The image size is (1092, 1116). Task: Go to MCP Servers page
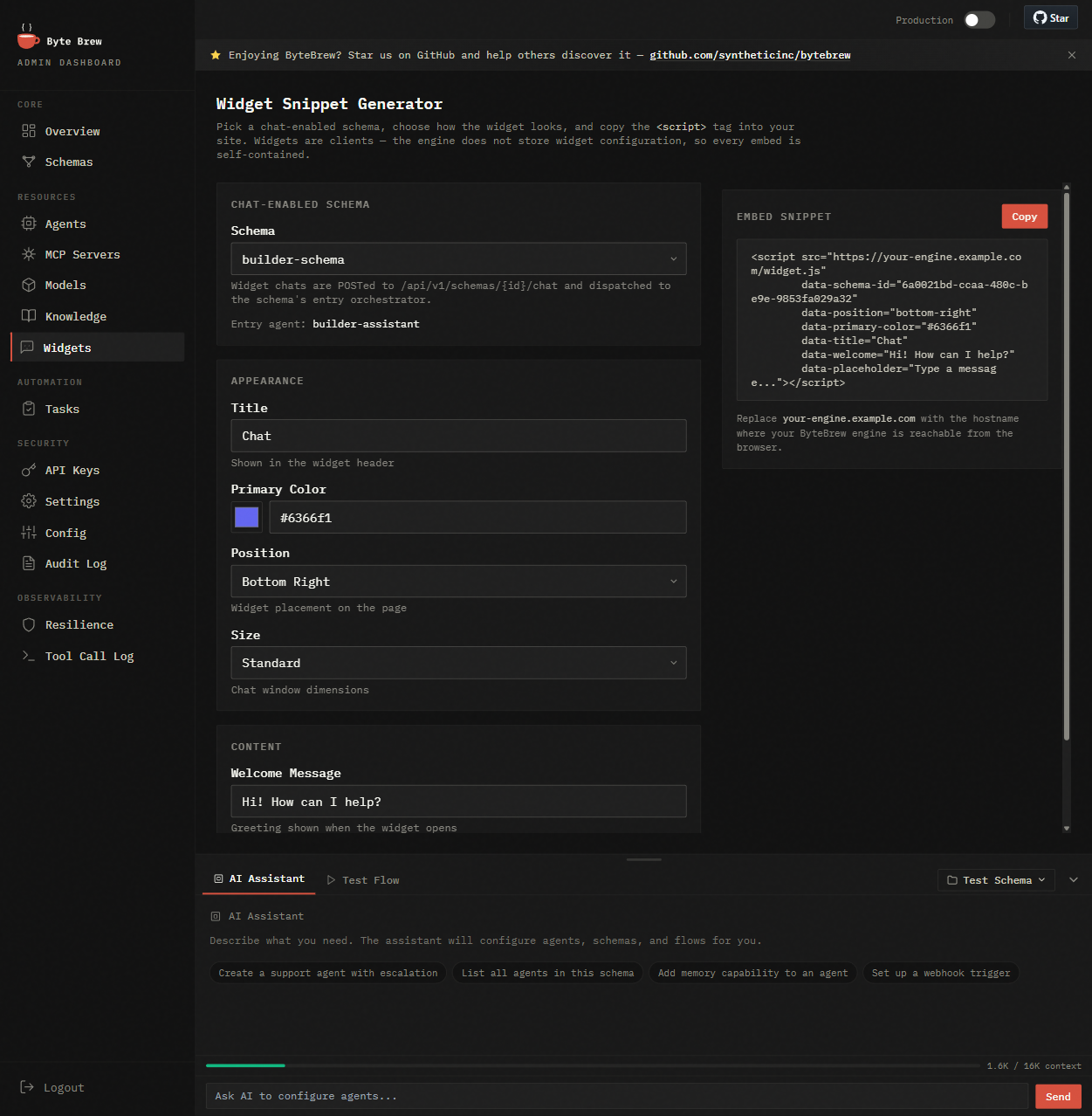click(x=97, y=254)
